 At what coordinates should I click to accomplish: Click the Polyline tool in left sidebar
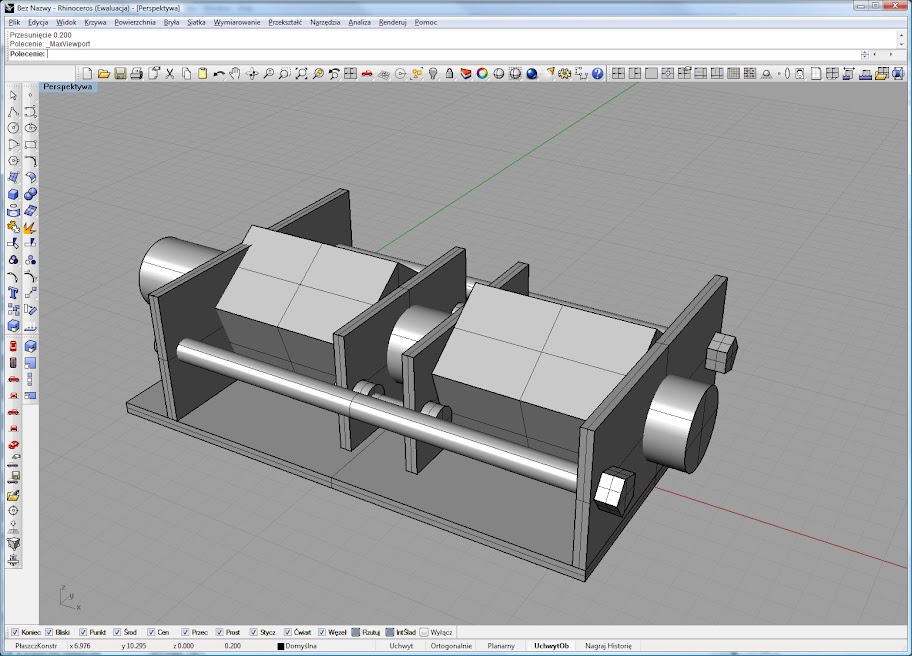[13, 112]
